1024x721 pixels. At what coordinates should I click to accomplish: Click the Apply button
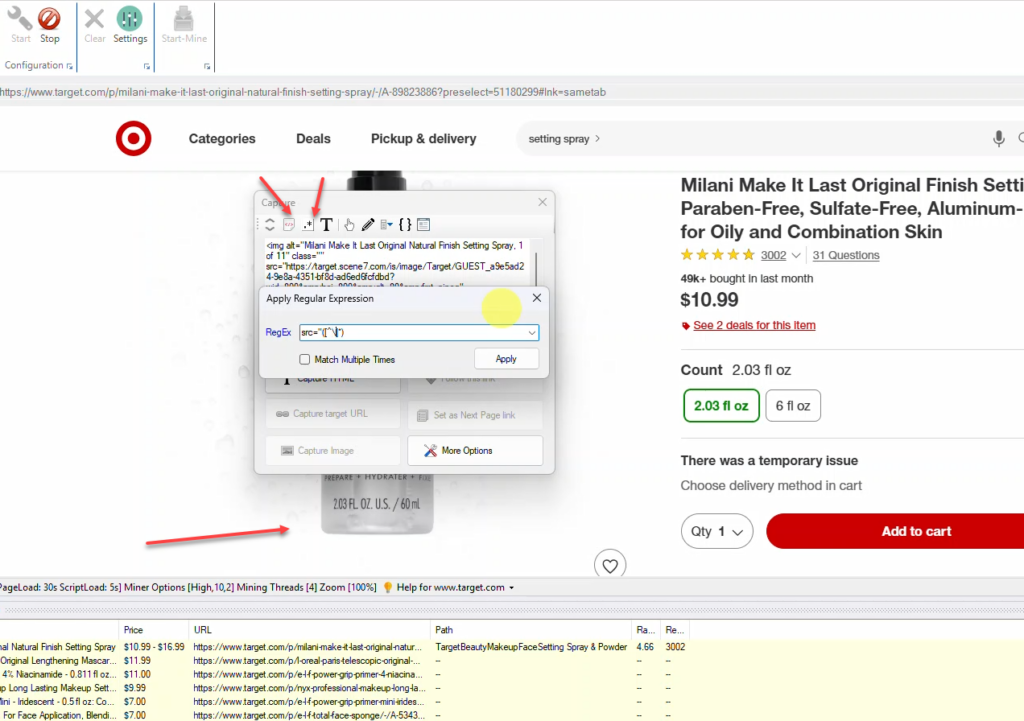[x=506, y=359]
